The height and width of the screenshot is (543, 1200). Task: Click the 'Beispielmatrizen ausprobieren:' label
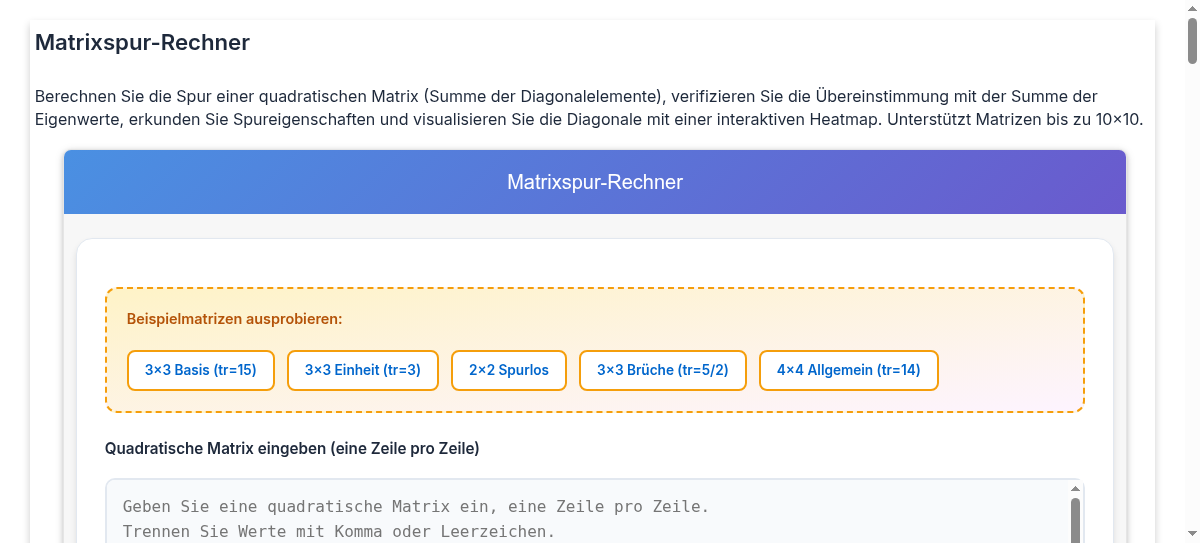tap(235, 319)
